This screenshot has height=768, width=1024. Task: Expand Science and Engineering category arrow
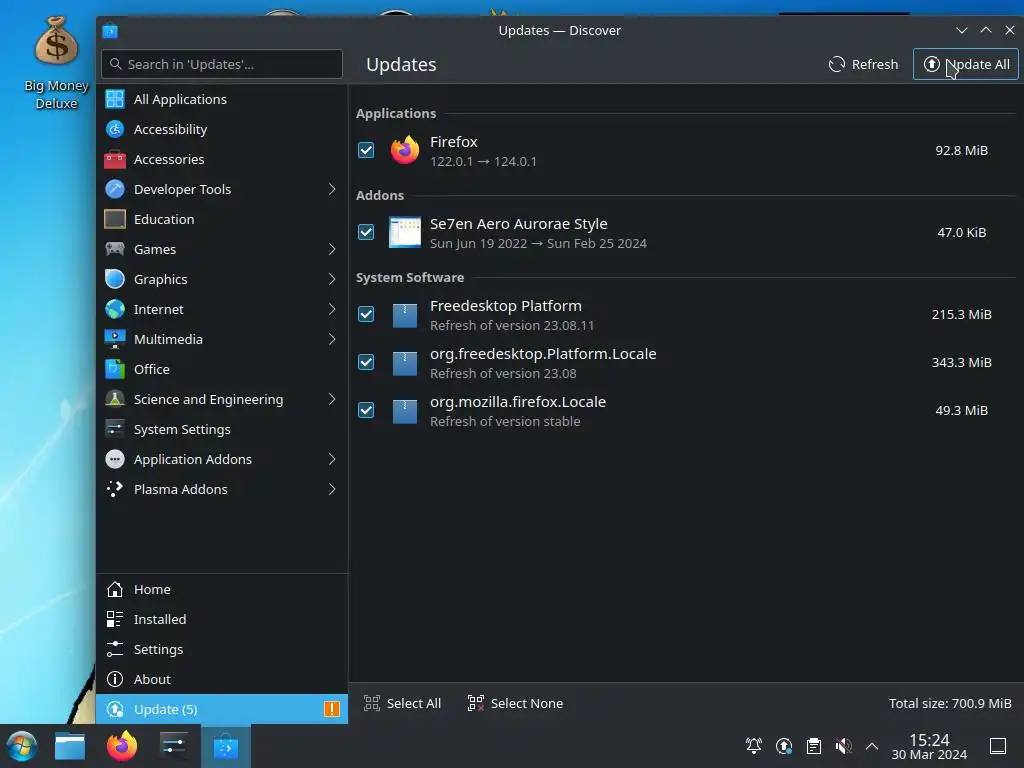332,400
